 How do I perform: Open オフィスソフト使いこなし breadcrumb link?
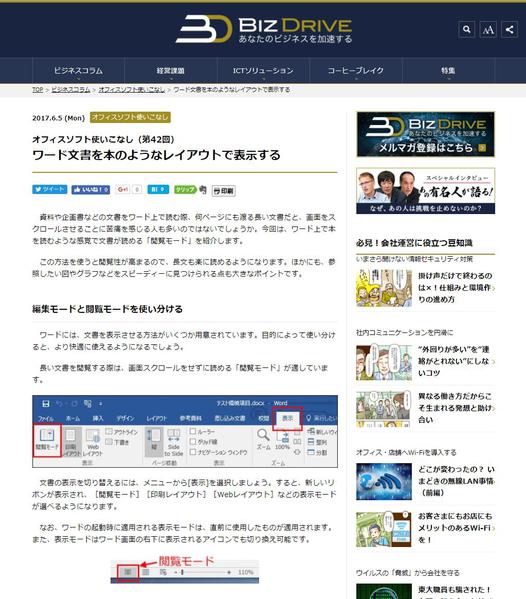132,89
